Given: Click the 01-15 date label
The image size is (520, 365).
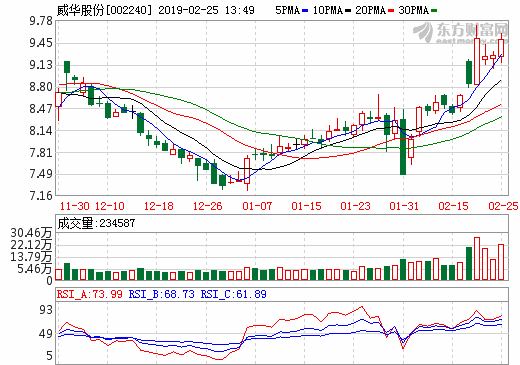Looking at the screenshot, I should click(306, 206).
